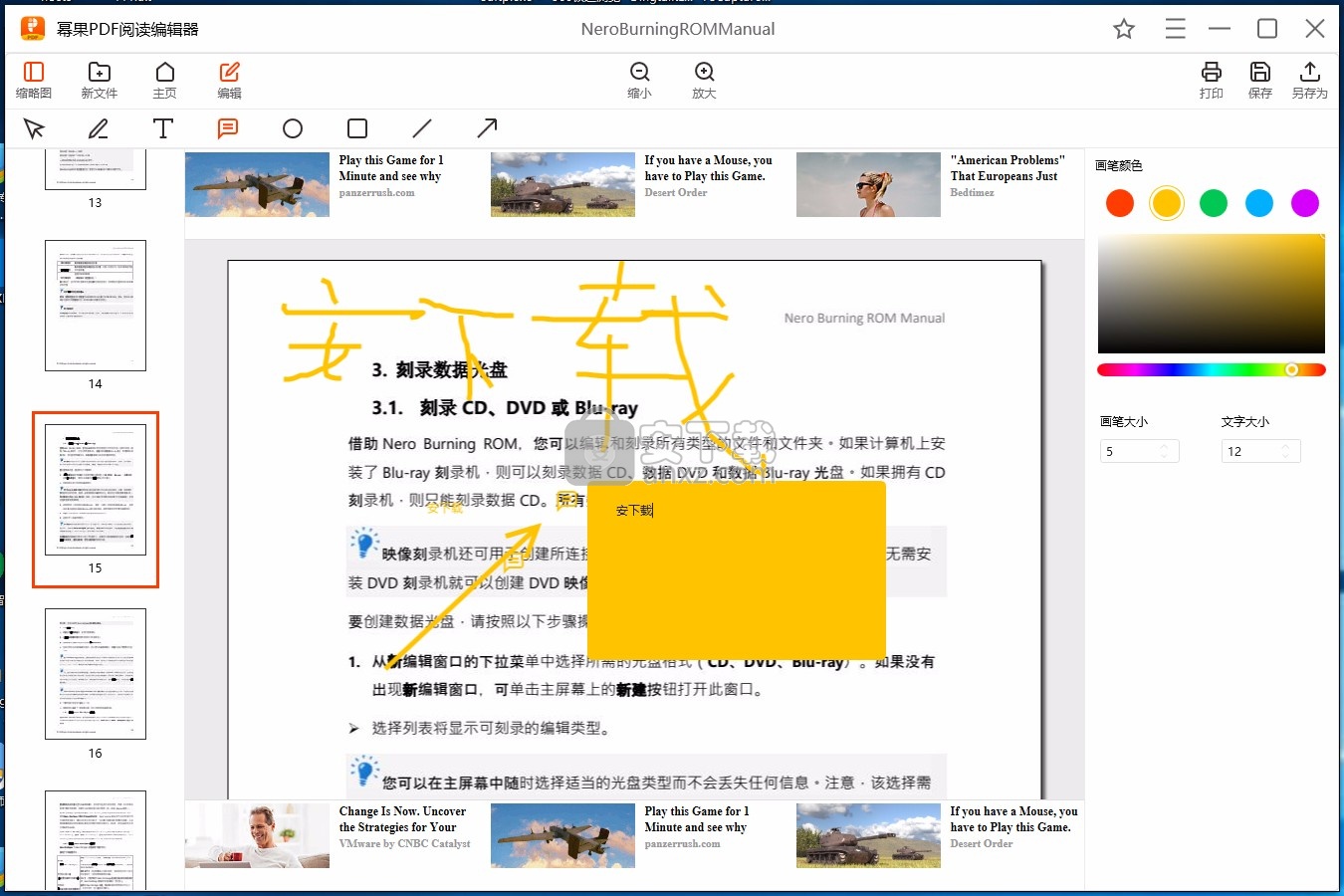Open top ad "If you have a Mouse"
Screen dimensions: 1344x896
pyautogui.click(x=633, y=184)
